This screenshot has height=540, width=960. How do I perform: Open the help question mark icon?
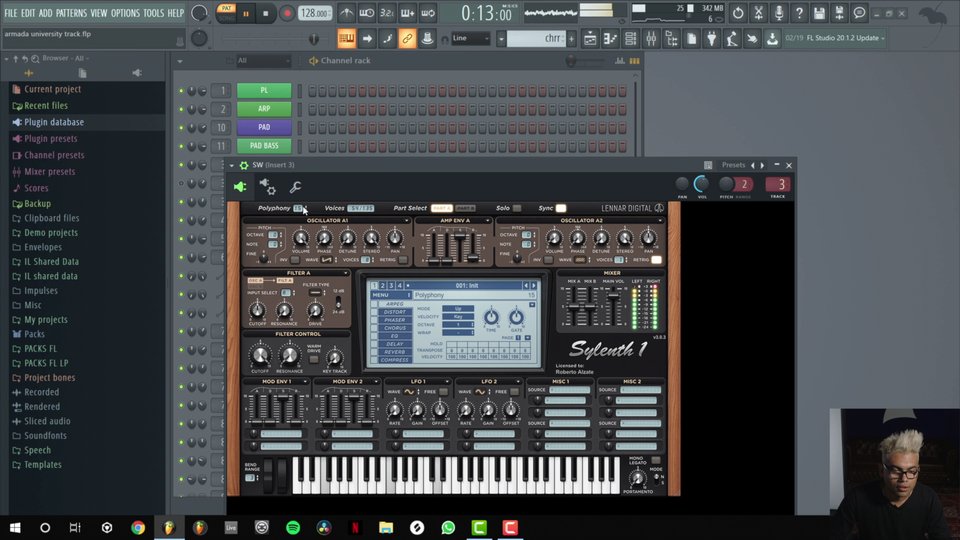[799, 13]
